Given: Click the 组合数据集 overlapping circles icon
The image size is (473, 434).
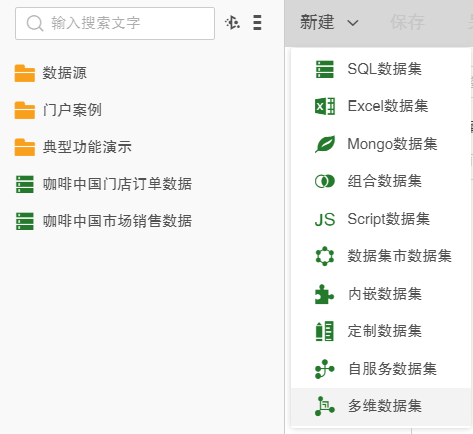Looking at the screenshot, I should point(325,181).
